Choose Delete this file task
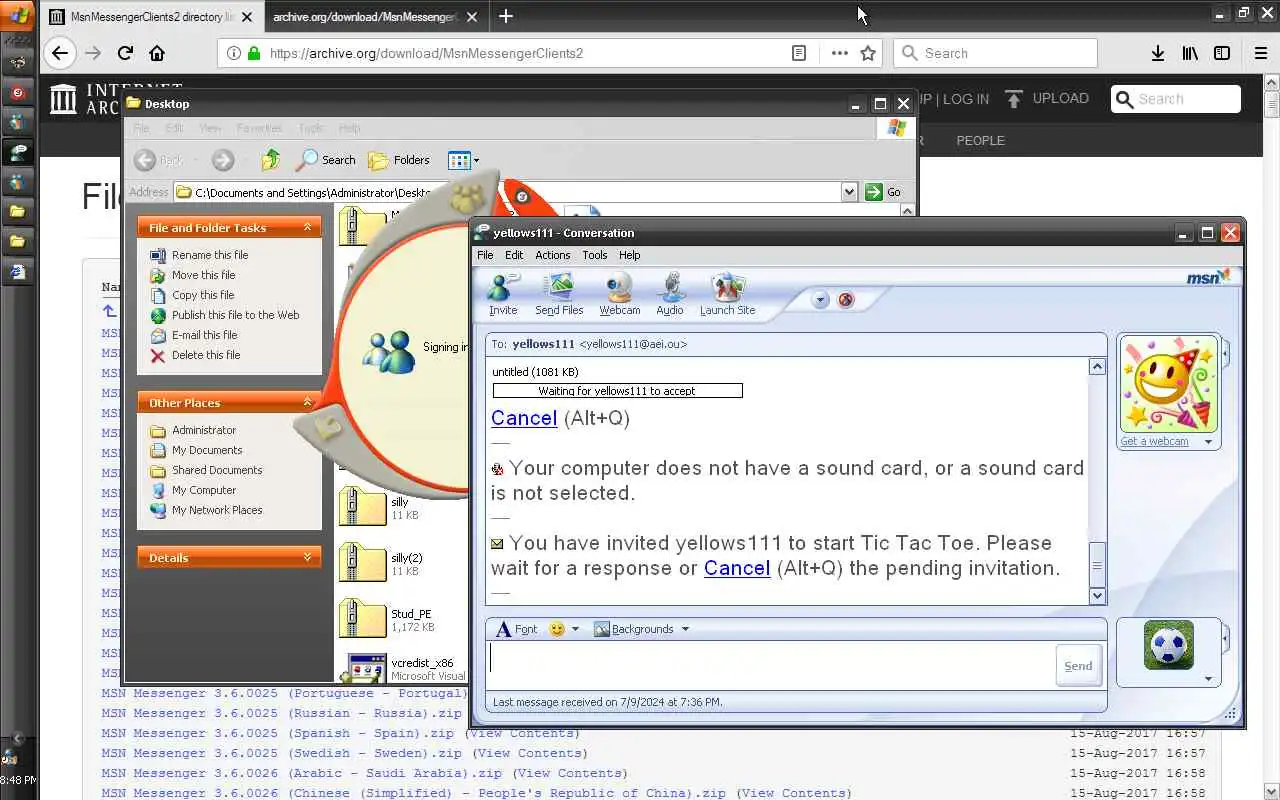Viewport: 1280px width, 800px height. coord(195,355)
